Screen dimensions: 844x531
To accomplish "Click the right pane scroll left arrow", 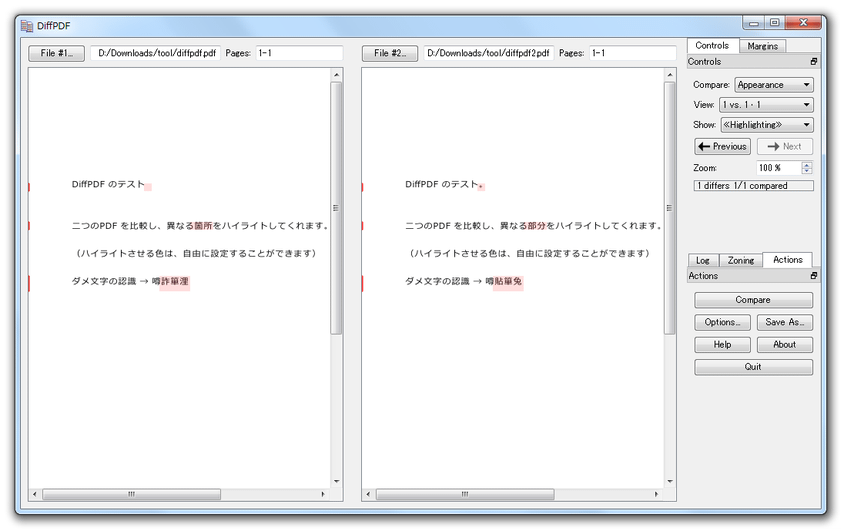I will pos(369,494).
